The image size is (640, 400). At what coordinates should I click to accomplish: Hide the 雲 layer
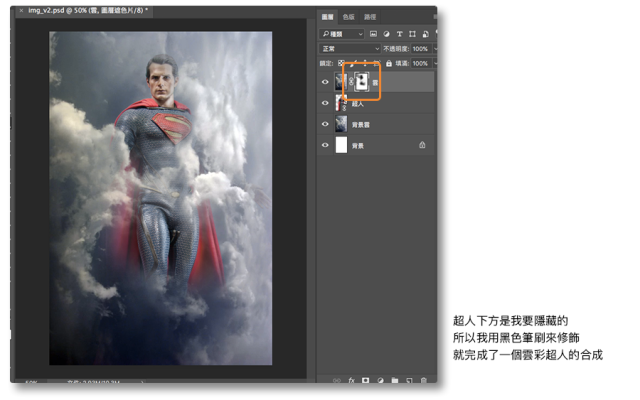(x=325, y=82)
